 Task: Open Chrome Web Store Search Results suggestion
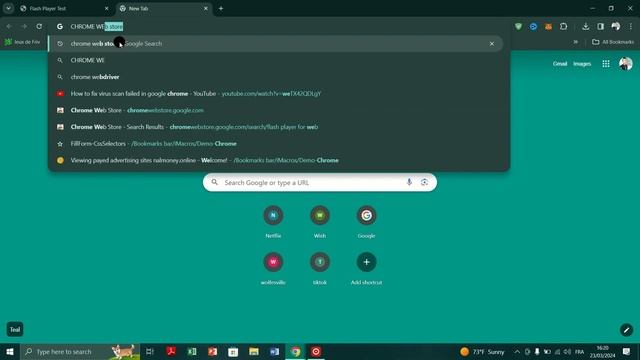279,127
